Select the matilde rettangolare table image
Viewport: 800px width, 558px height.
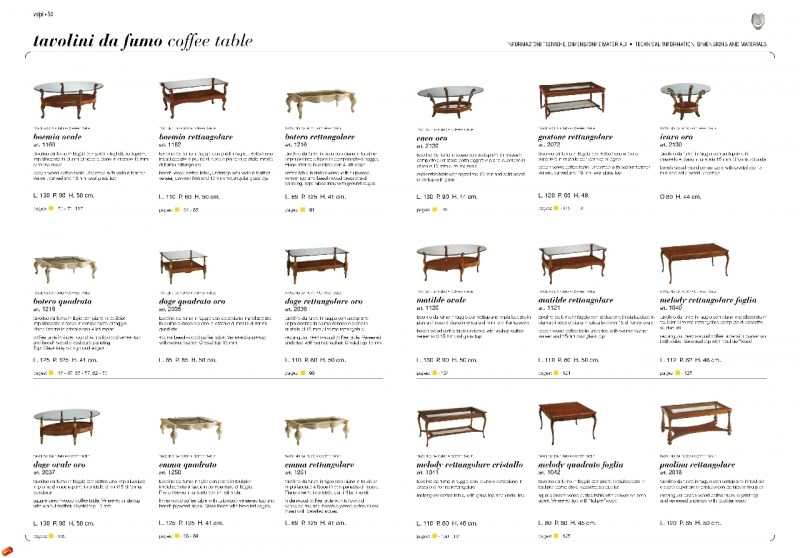point(572,263)
